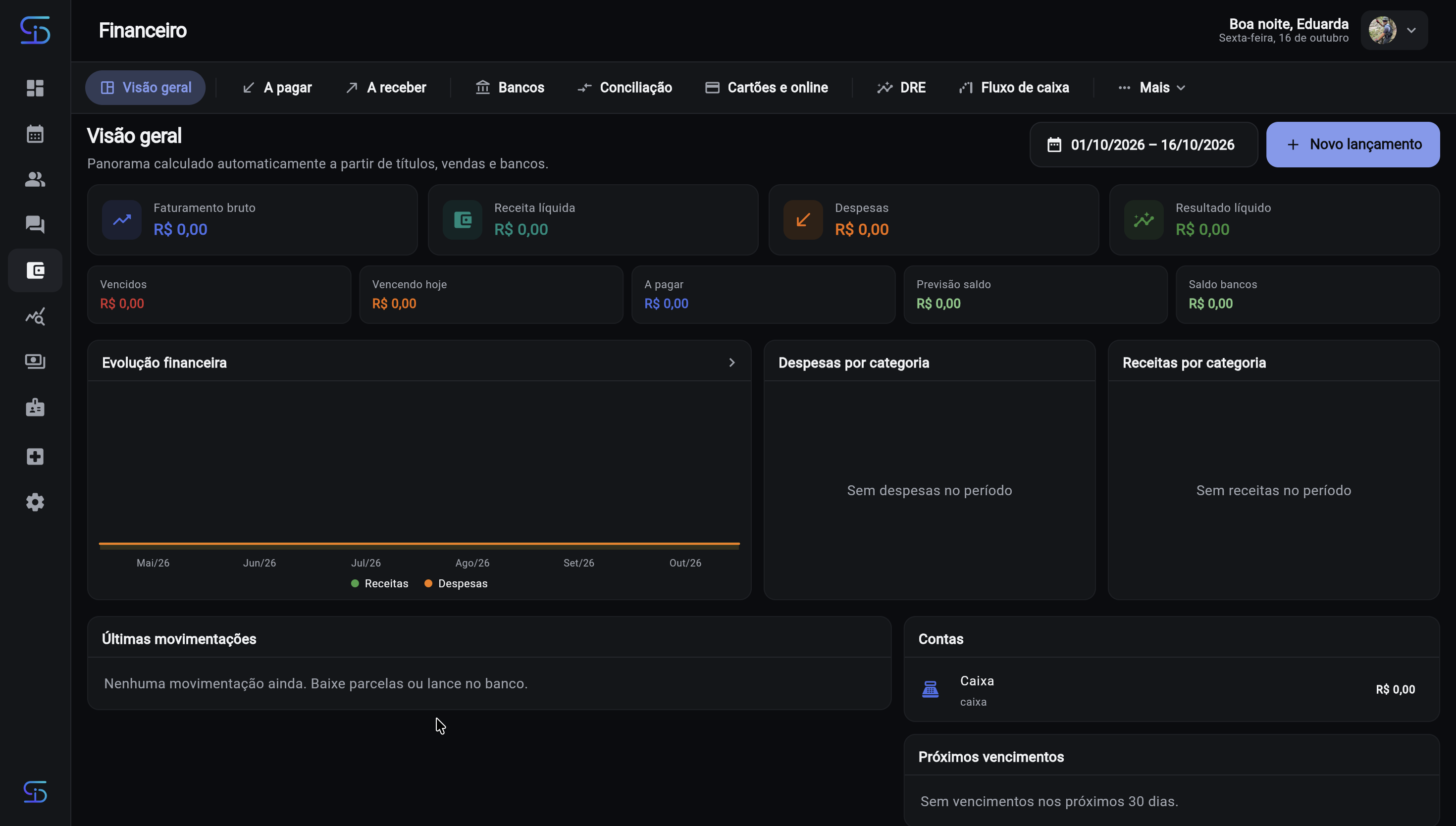1456x826 pixels.
Task: Click the Despesas arrow icon
Action: [x=803, y=219]
